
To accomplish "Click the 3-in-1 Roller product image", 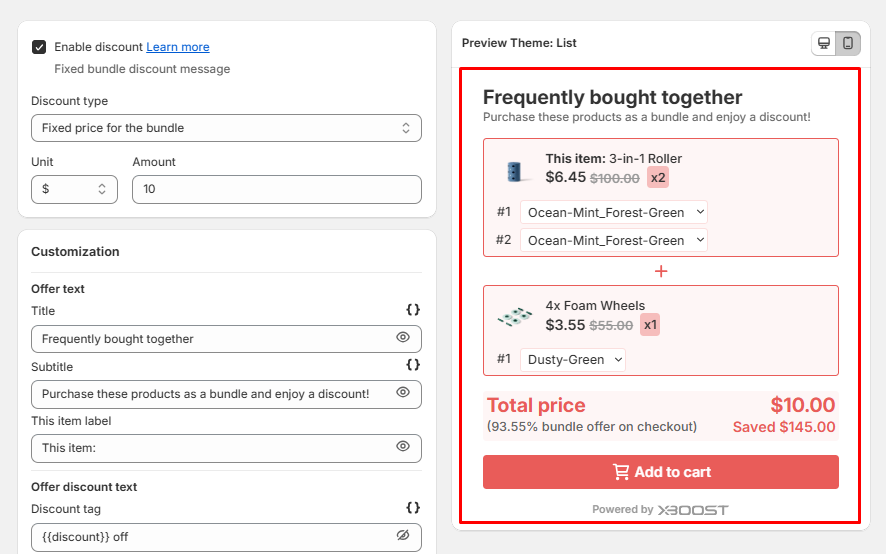I will [x=516, y=171].
